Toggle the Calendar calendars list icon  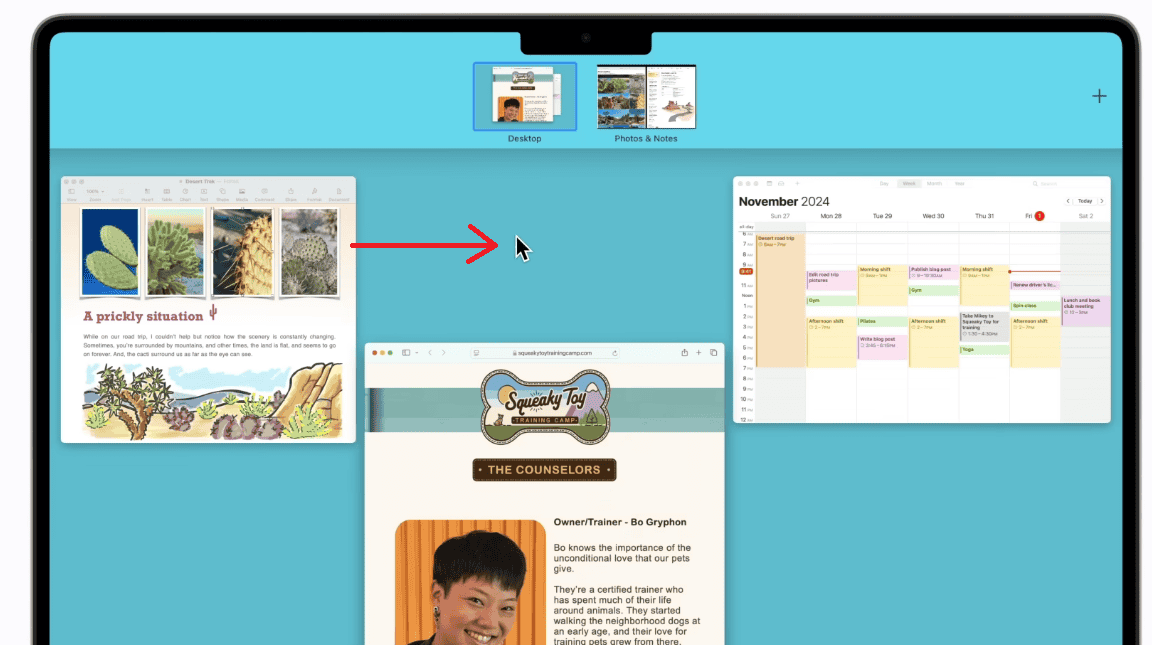(769, 184)
